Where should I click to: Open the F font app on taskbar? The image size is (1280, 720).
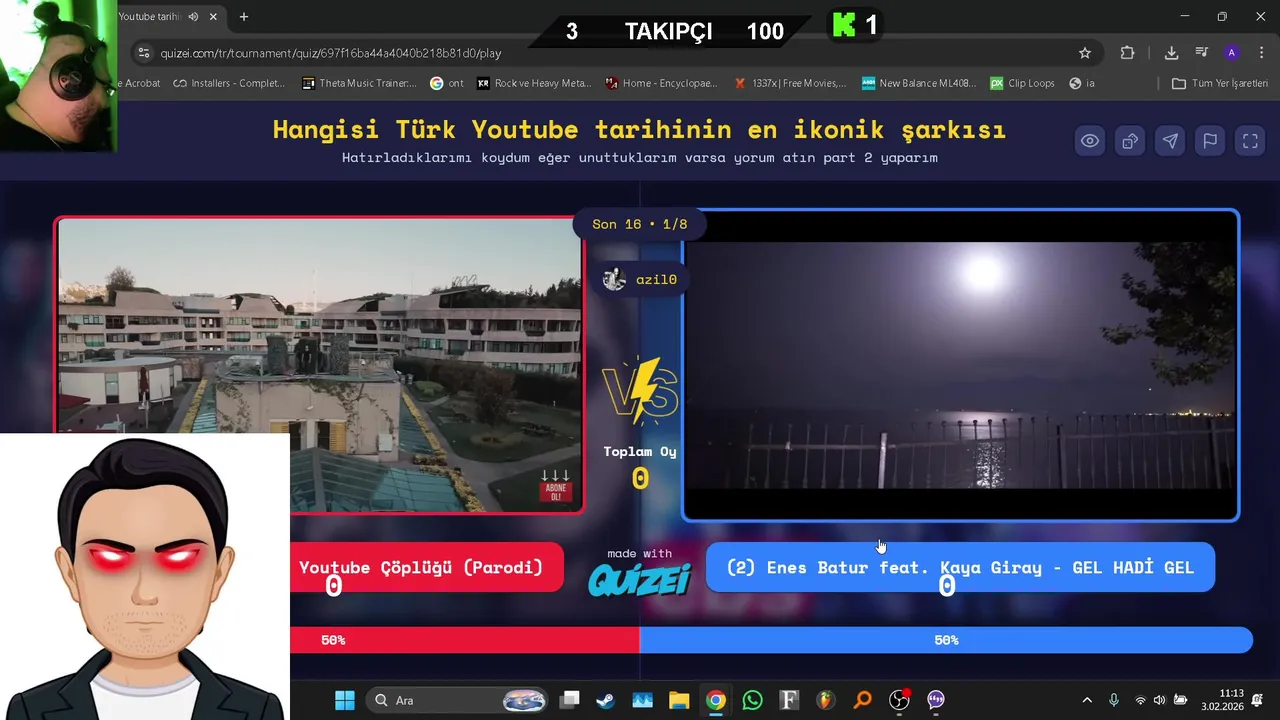789,700
